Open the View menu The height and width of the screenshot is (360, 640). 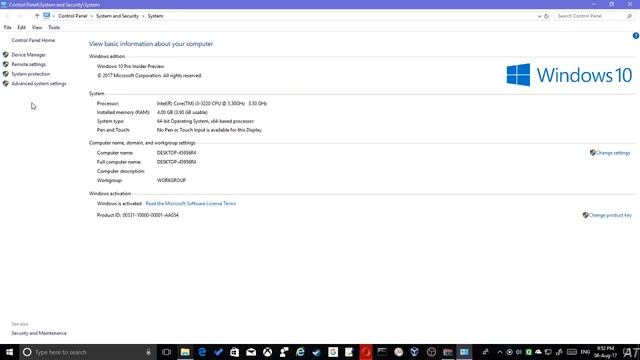tap(37, 27)
